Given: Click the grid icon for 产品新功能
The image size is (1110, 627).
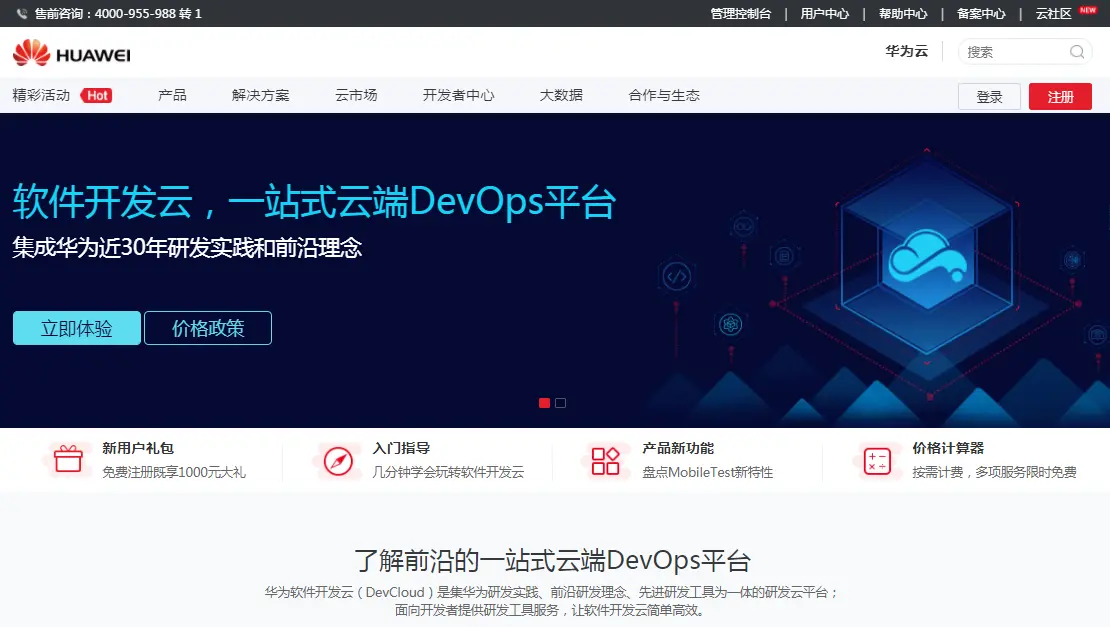Looking at the screenshot, I should click(x=605, y=461).
